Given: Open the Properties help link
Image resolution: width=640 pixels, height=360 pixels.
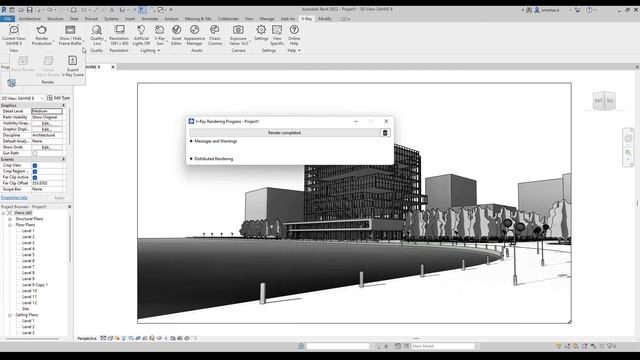Looking at the screenshot, I should click(x=14, y=198).
